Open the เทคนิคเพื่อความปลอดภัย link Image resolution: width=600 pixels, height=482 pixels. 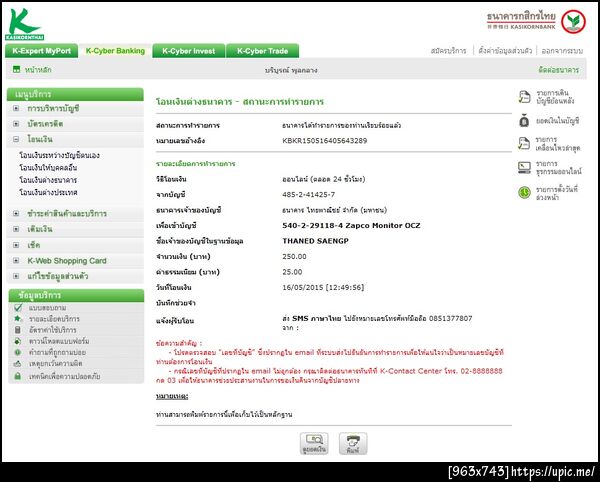pos(64,376)
